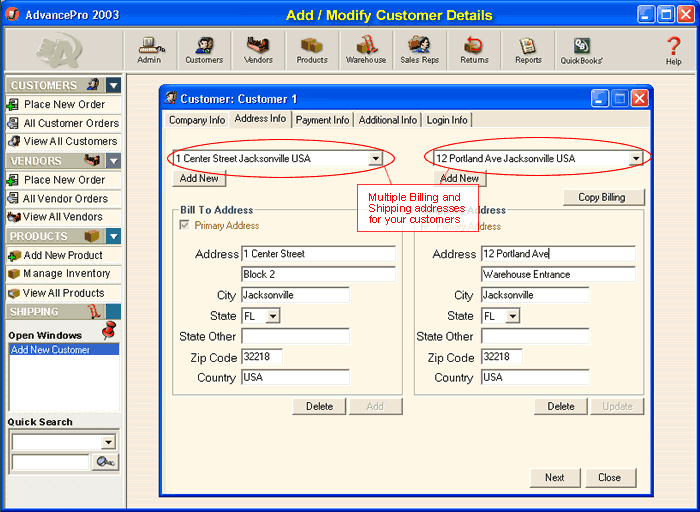Viewport: 700px width, 512px height.
Task: Click the Add button under Bill To Address
Action: click(x=375, y=406)
